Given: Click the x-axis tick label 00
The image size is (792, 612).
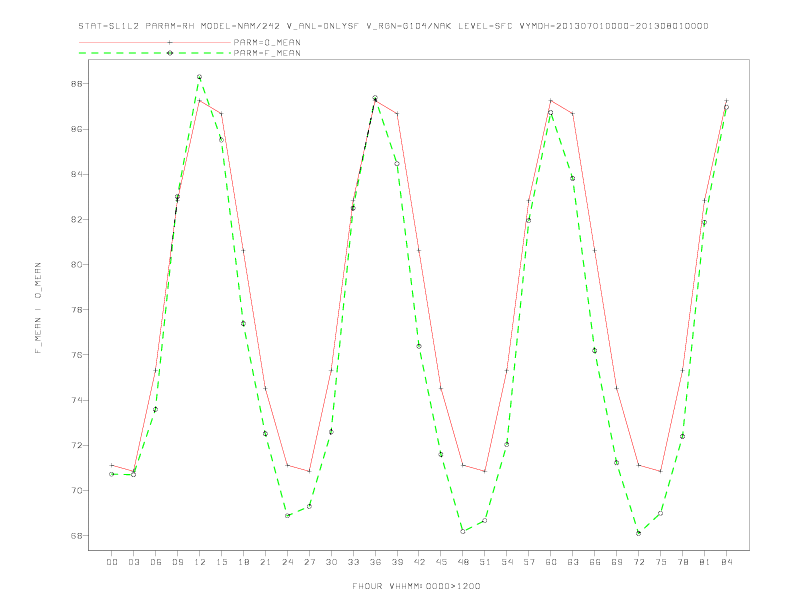Looking at the screenshot, I should (112, 562).
